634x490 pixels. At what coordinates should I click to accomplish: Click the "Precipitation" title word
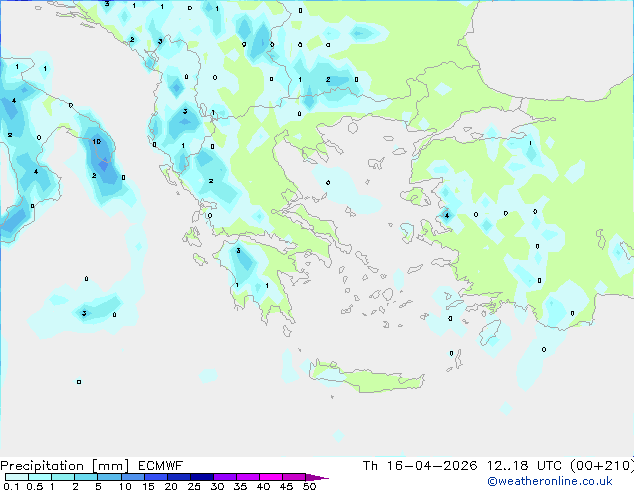tap(42, 466)
